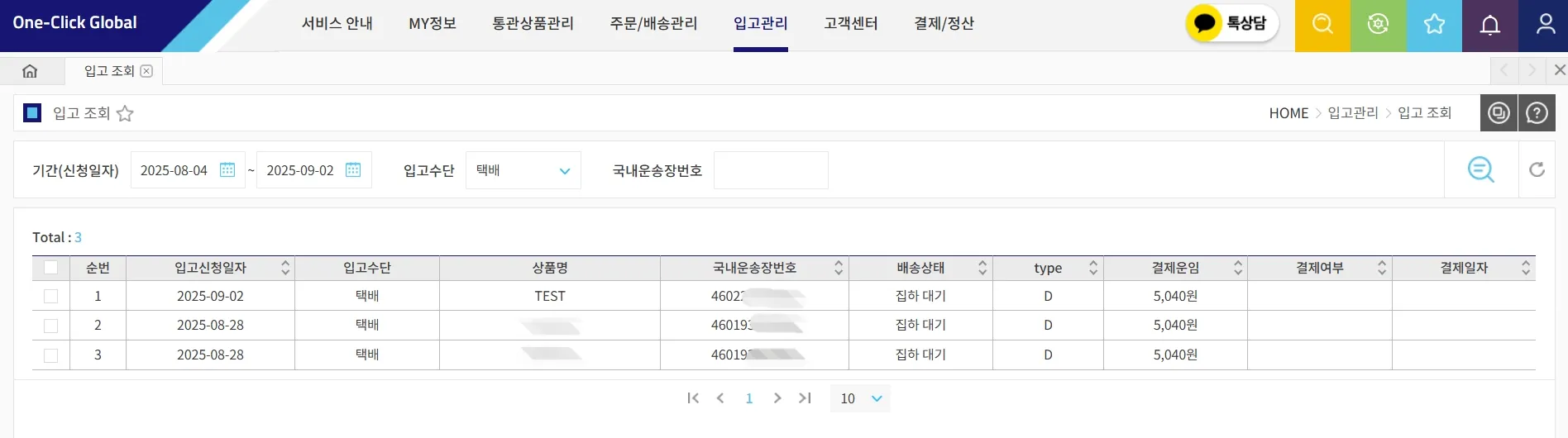Click the magnifier search icon in filter bar
Screen dimensions: 1568x438
tap(1480, 169)
